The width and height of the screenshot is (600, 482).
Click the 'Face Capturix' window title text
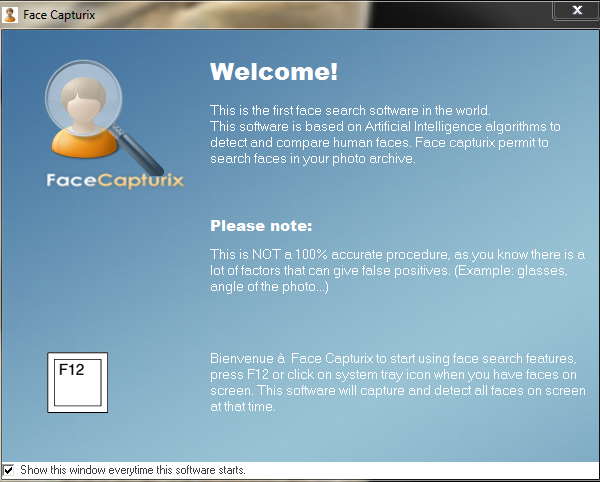59,15
